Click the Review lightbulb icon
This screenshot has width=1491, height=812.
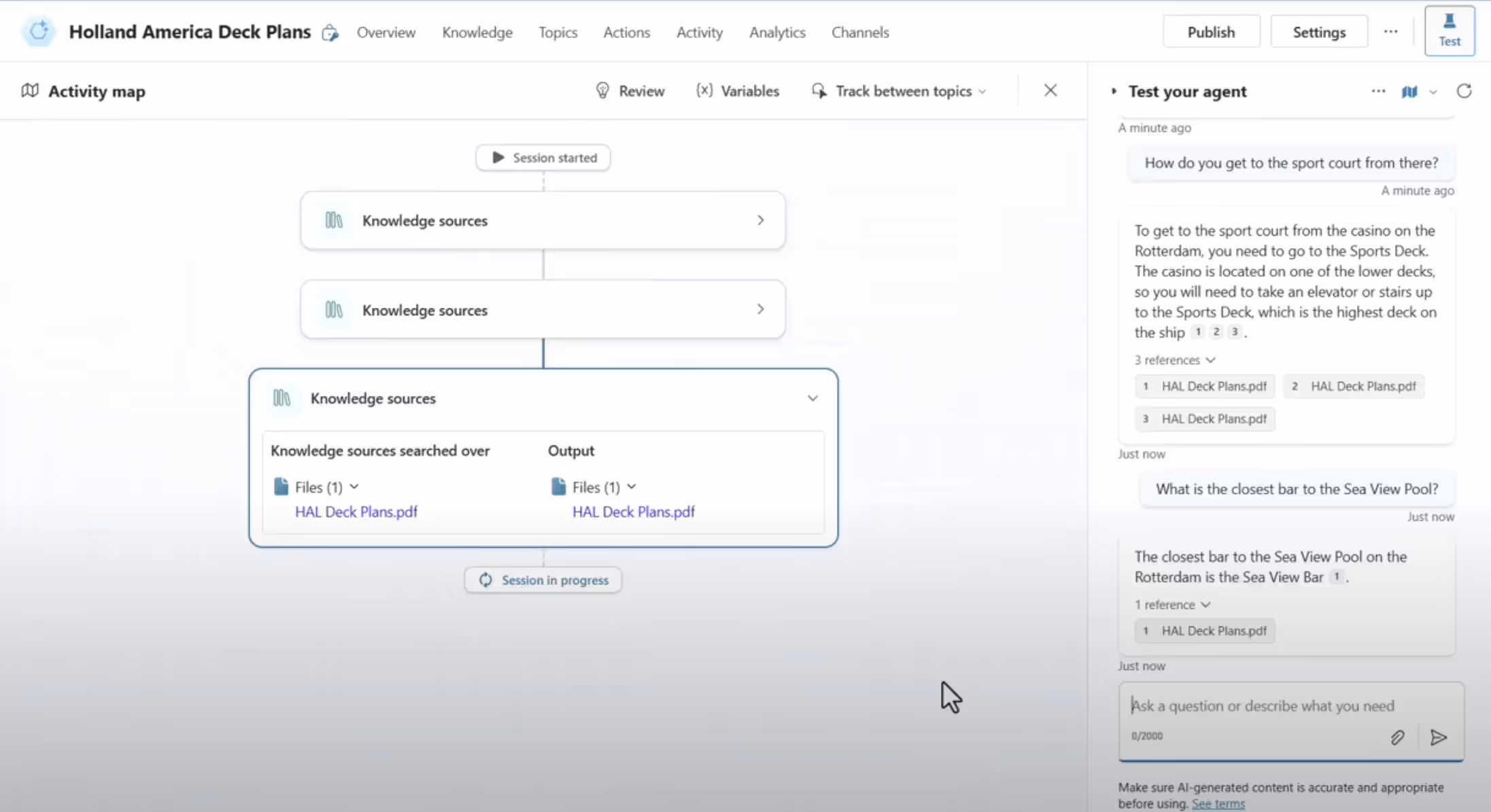click(602, 90)
